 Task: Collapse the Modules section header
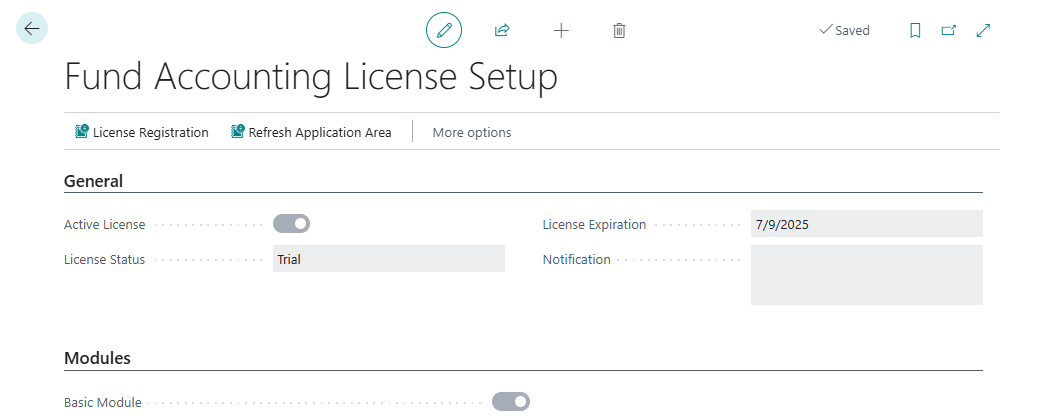[97, 358]
